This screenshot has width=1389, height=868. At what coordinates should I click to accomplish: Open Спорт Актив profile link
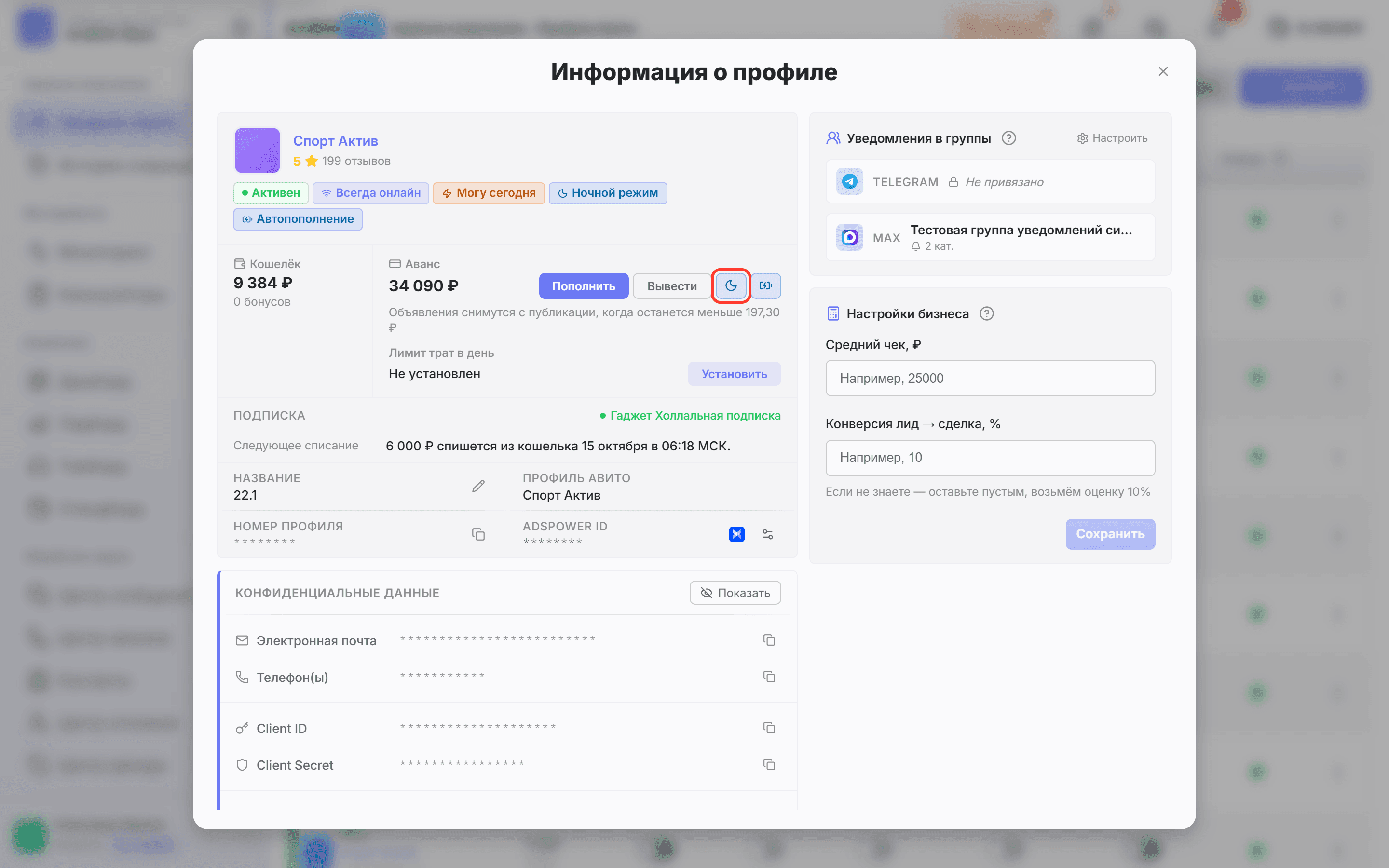click(x=335, y=141)
